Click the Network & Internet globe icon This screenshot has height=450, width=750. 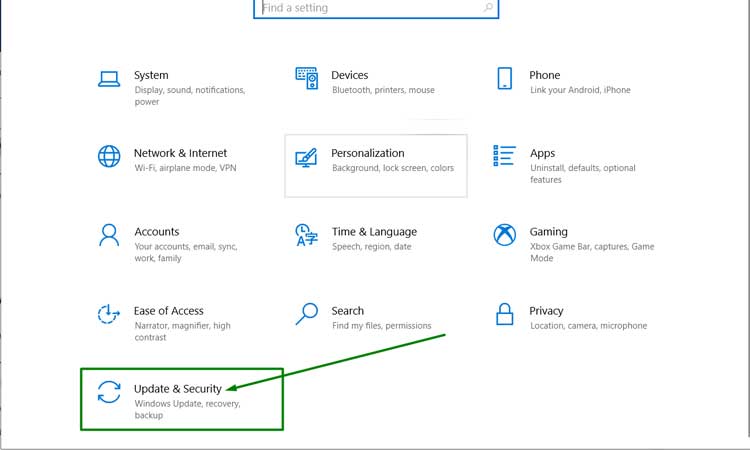(109, 156)
